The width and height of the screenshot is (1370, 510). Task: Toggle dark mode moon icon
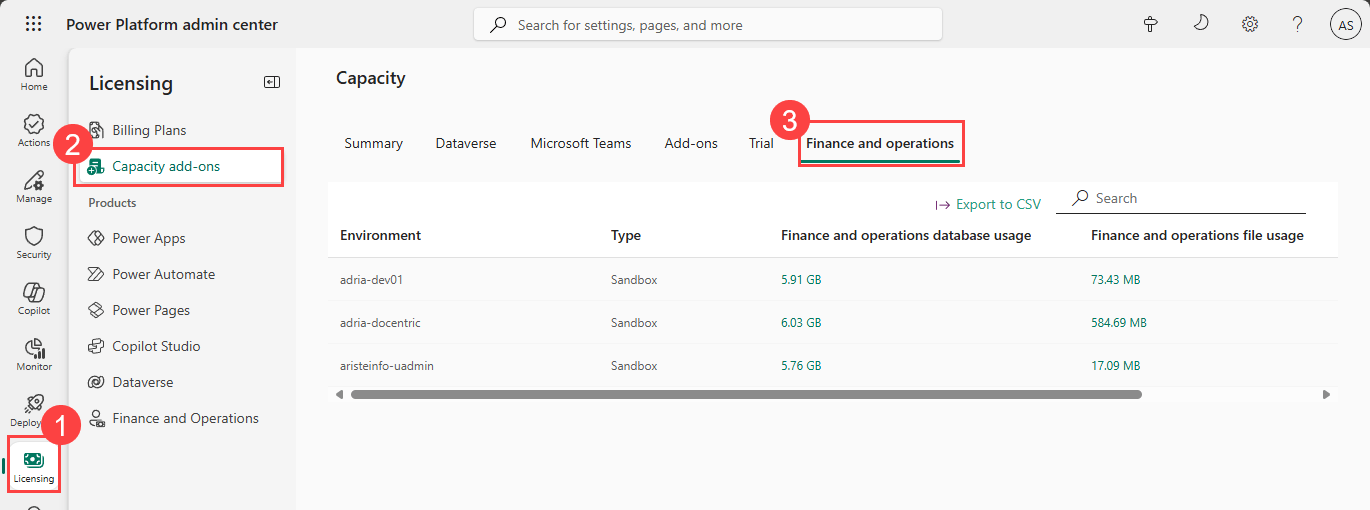[1201, 25]
